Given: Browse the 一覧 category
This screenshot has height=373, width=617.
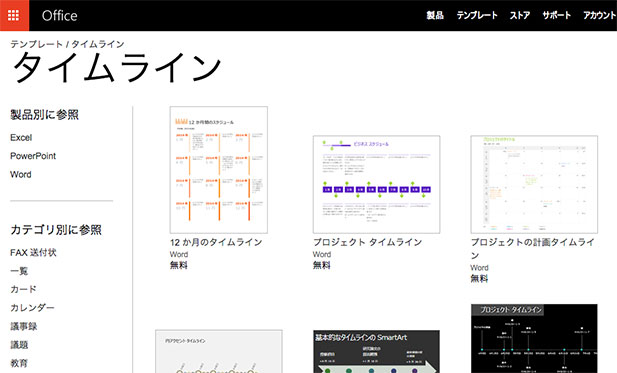Looking at the screenshot, I should point(19,271).
